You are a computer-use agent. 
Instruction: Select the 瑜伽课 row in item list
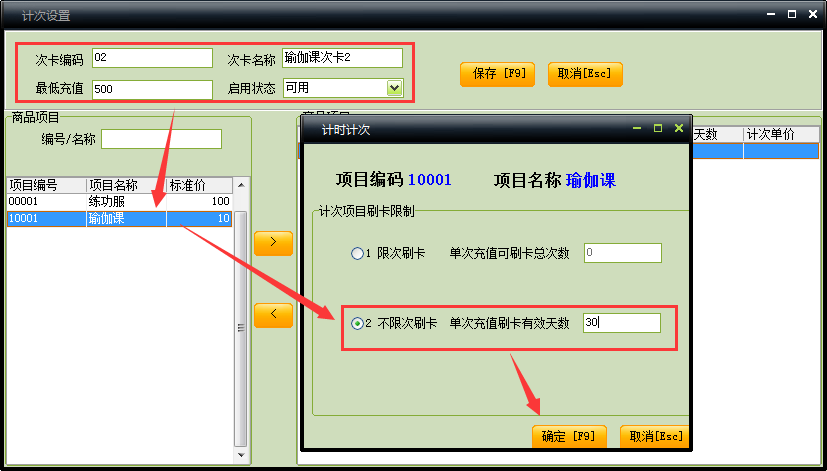pos(119,218)
